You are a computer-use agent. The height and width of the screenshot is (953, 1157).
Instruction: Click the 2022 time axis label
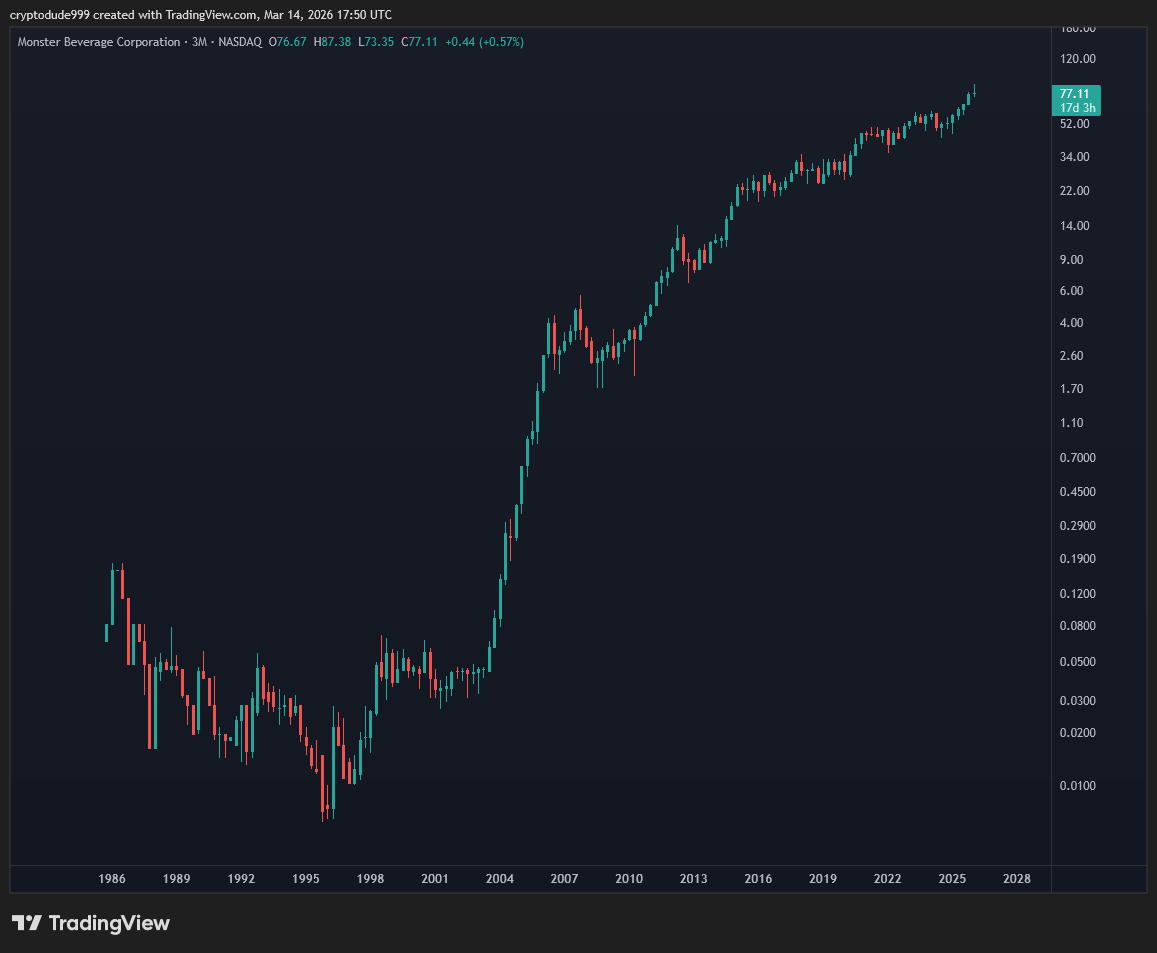(888, 879)
